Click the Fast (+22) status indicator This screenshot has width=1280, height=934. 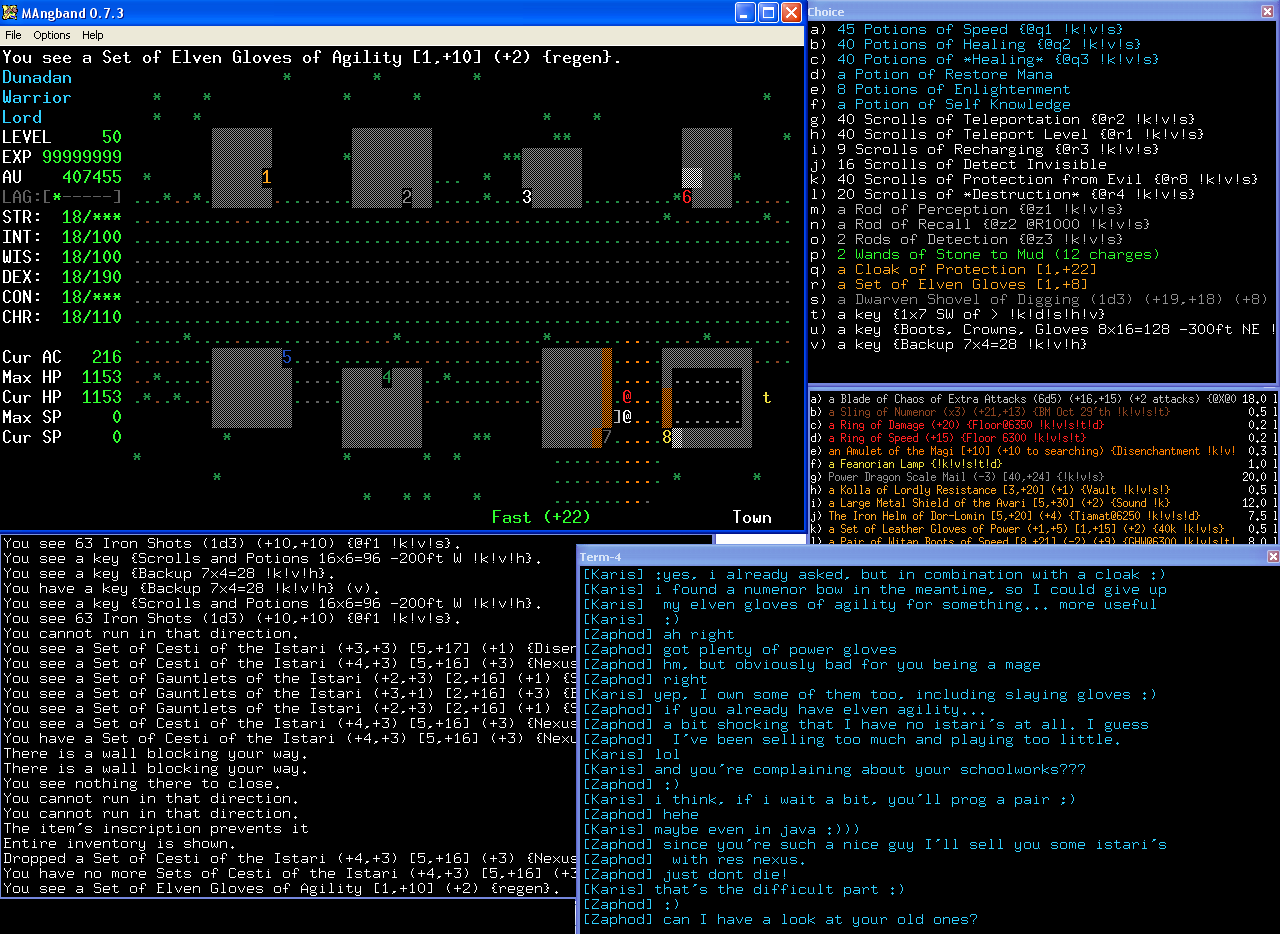[541, 517]
